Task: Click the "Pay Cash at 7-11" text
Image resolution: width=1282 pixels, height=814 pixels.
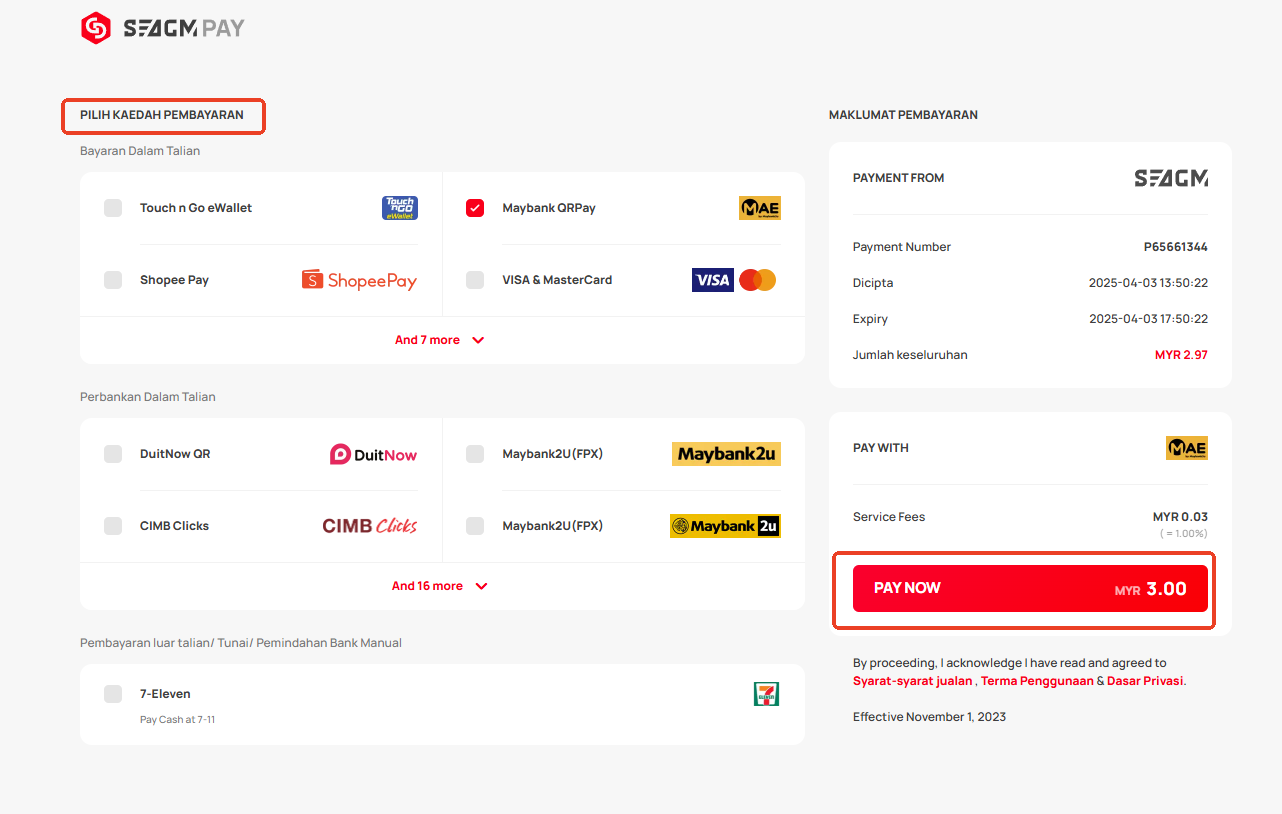Action: (177, 720)
